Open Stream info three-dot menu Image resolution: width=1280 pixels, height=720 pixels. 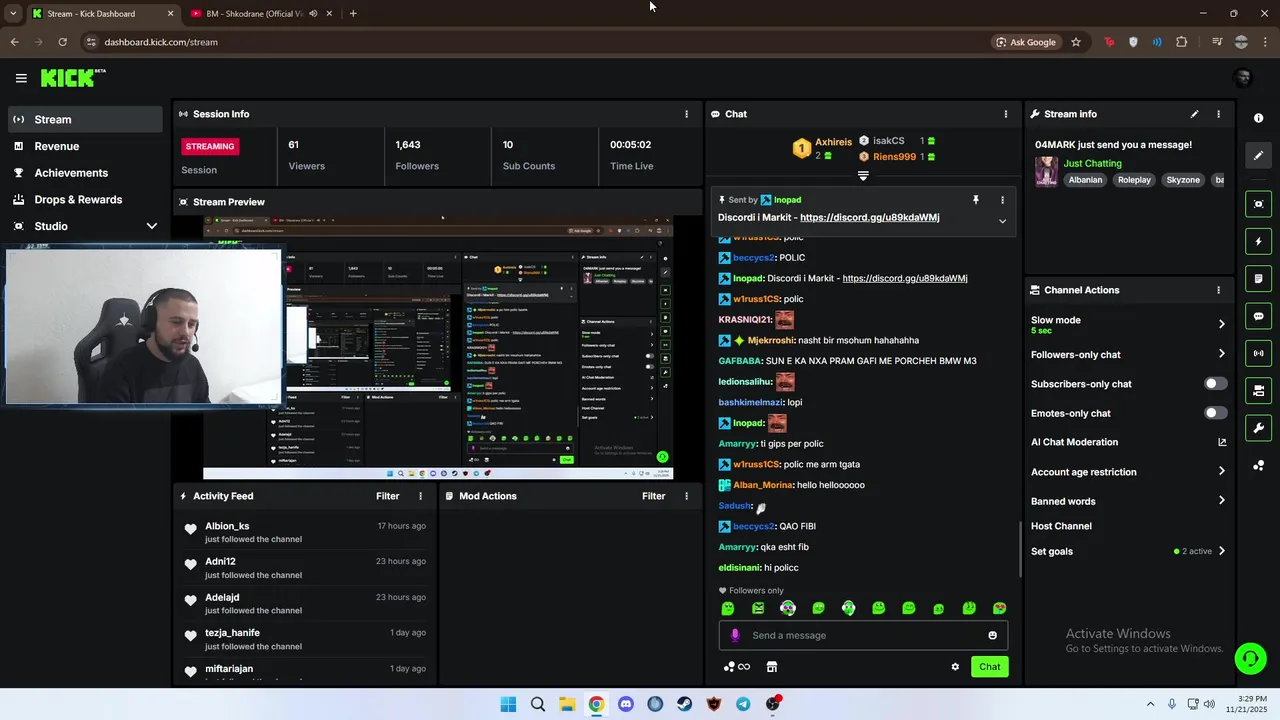[1218, 114]
